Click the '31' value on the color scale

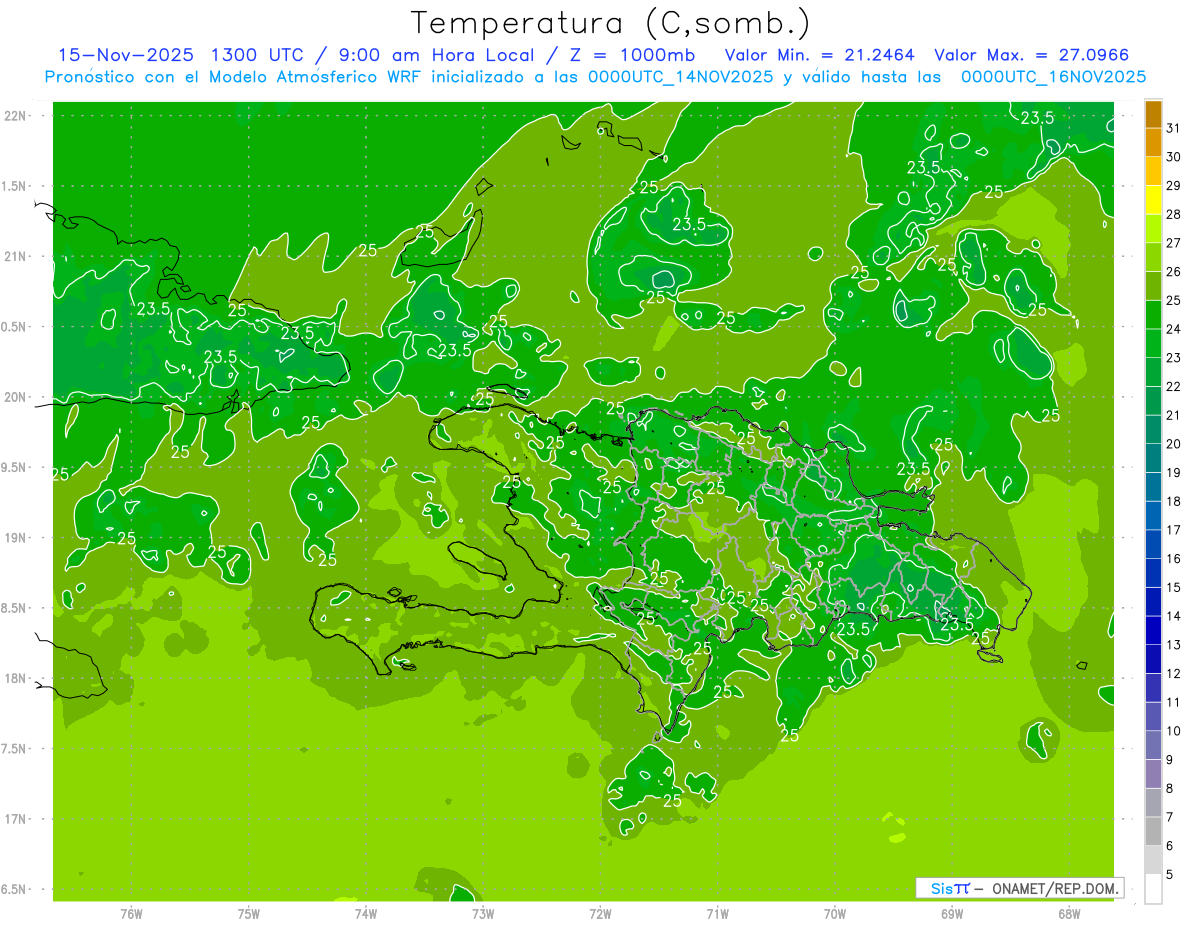coord(1174,128)
